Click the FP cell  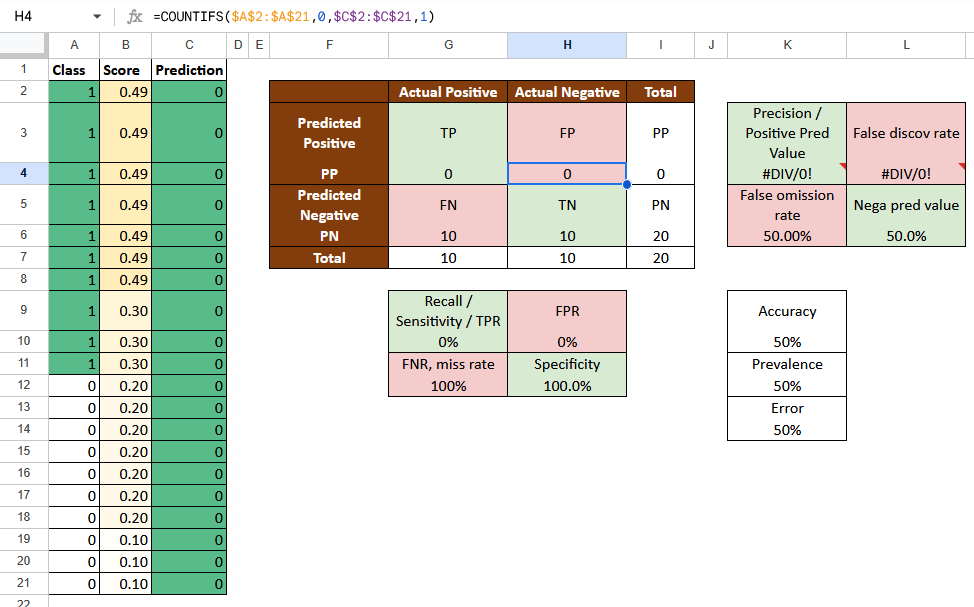coord(567,133)
